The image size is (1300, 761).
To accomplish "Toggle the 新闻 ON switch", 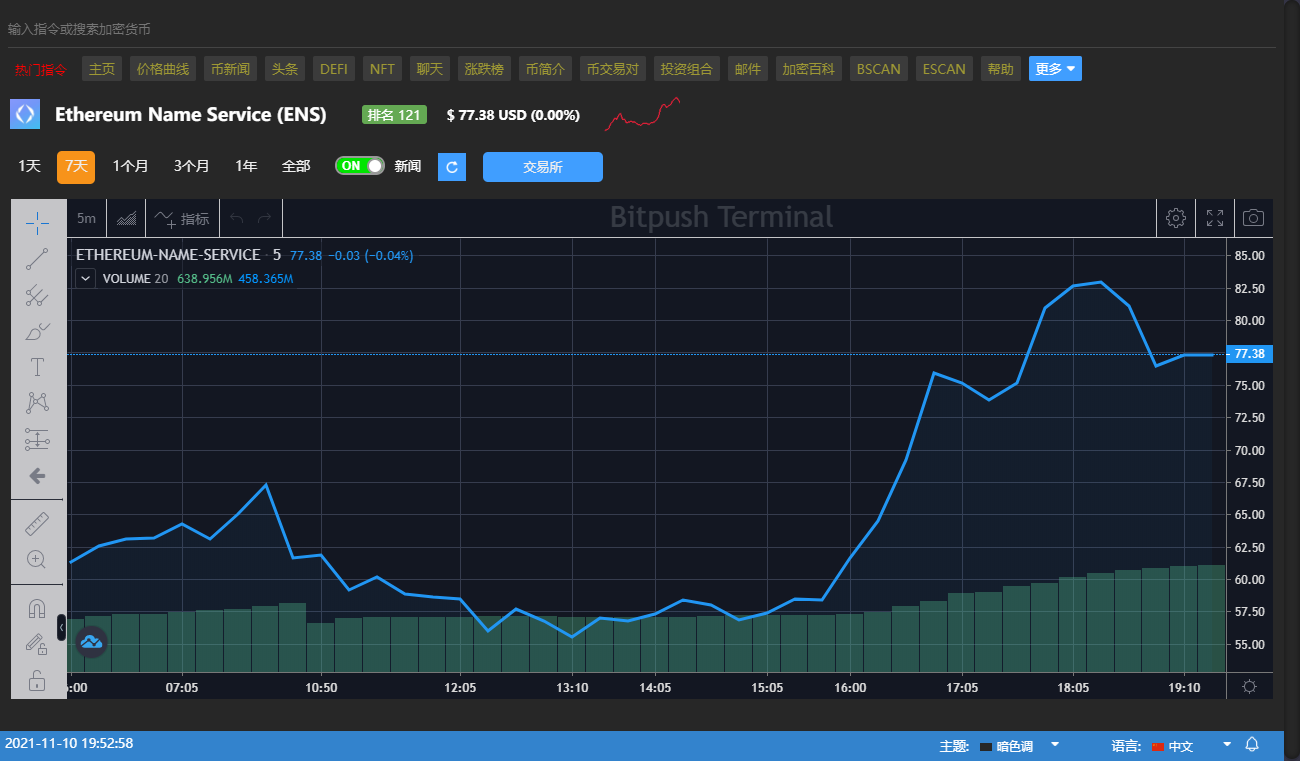I will tap(360, 166).
